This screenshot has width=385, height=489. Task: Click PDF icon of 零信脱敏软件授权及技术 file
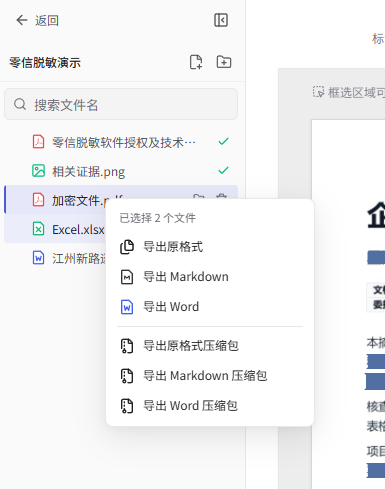click(x=38, y=142)
